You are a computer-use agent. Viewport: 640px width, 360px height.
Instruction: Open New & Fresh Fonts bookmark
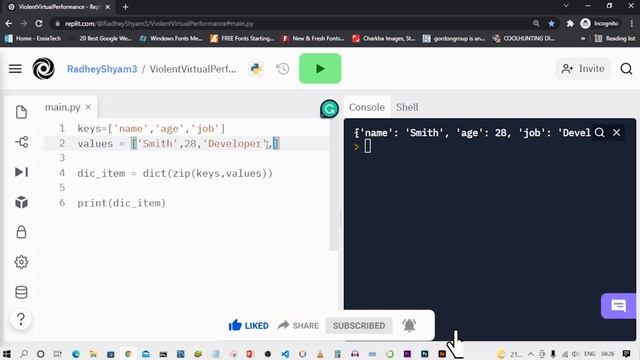pos(313,38)
